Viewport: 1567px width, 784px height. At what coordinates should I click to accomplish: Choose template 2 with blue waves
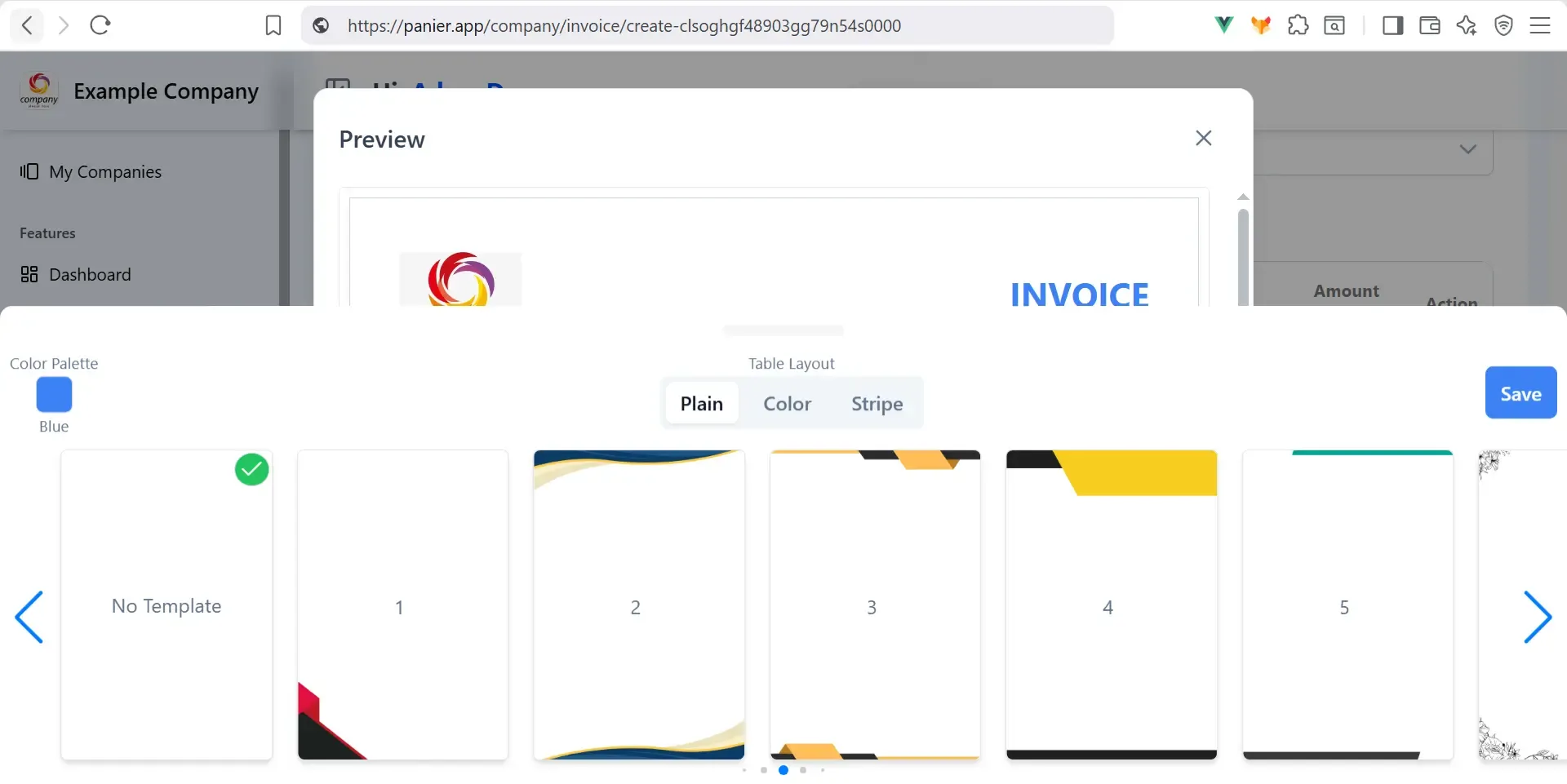click(x=639, y=605)
